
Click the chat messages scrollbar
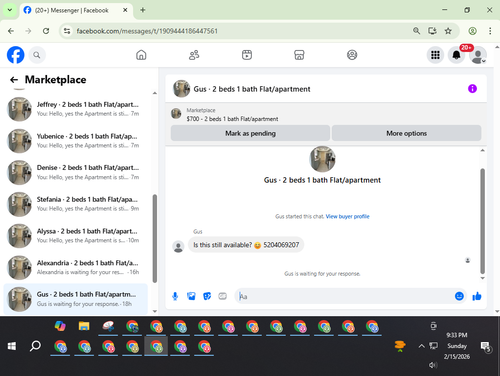[x=482, y=221]
